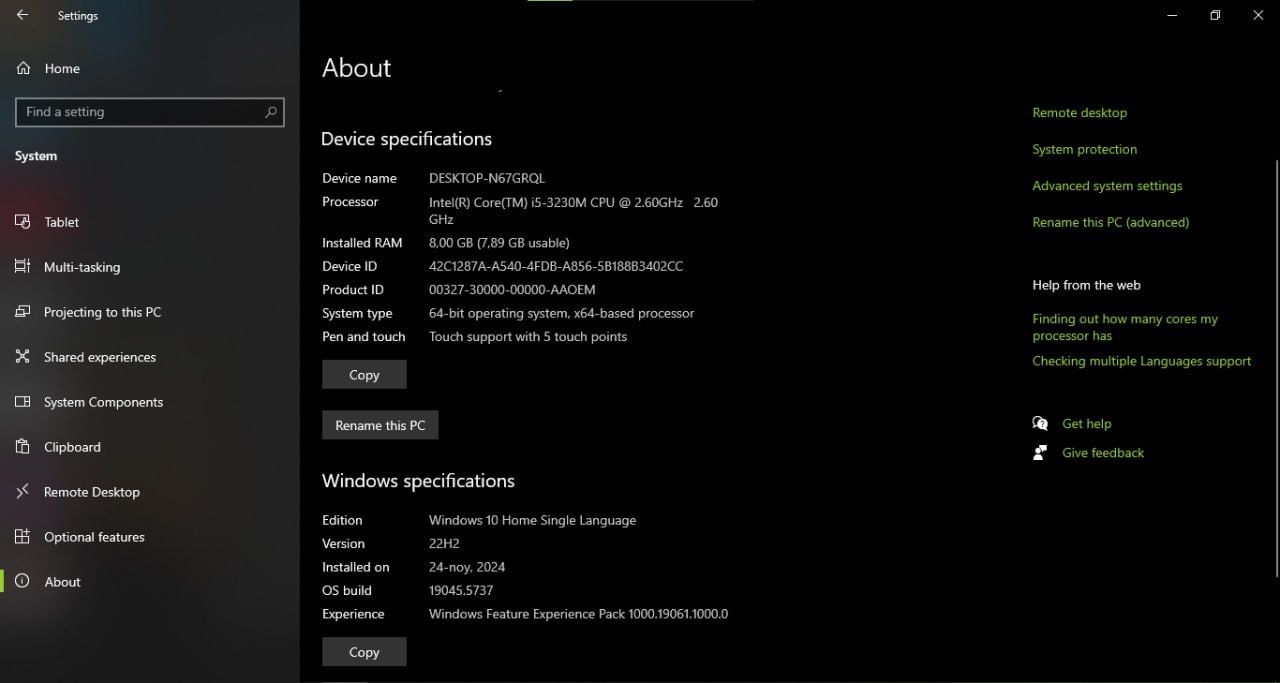Restore down the Settings window
1280x683 pixels.
1215,15
